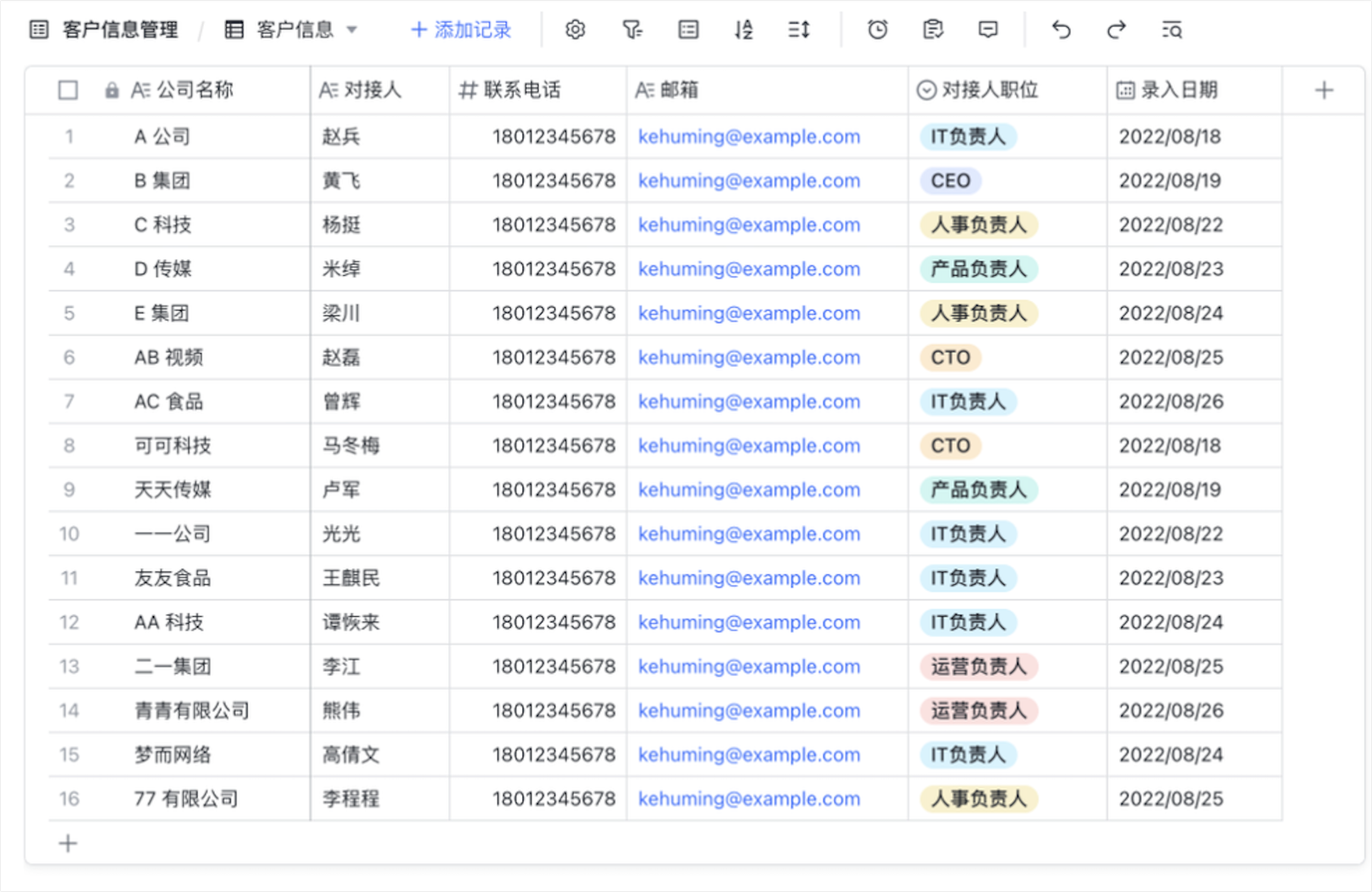The height and width of the screenshot is (892, 1372).
Task: Open email link in 可可科技 row
Action: [x=749, y=446]
